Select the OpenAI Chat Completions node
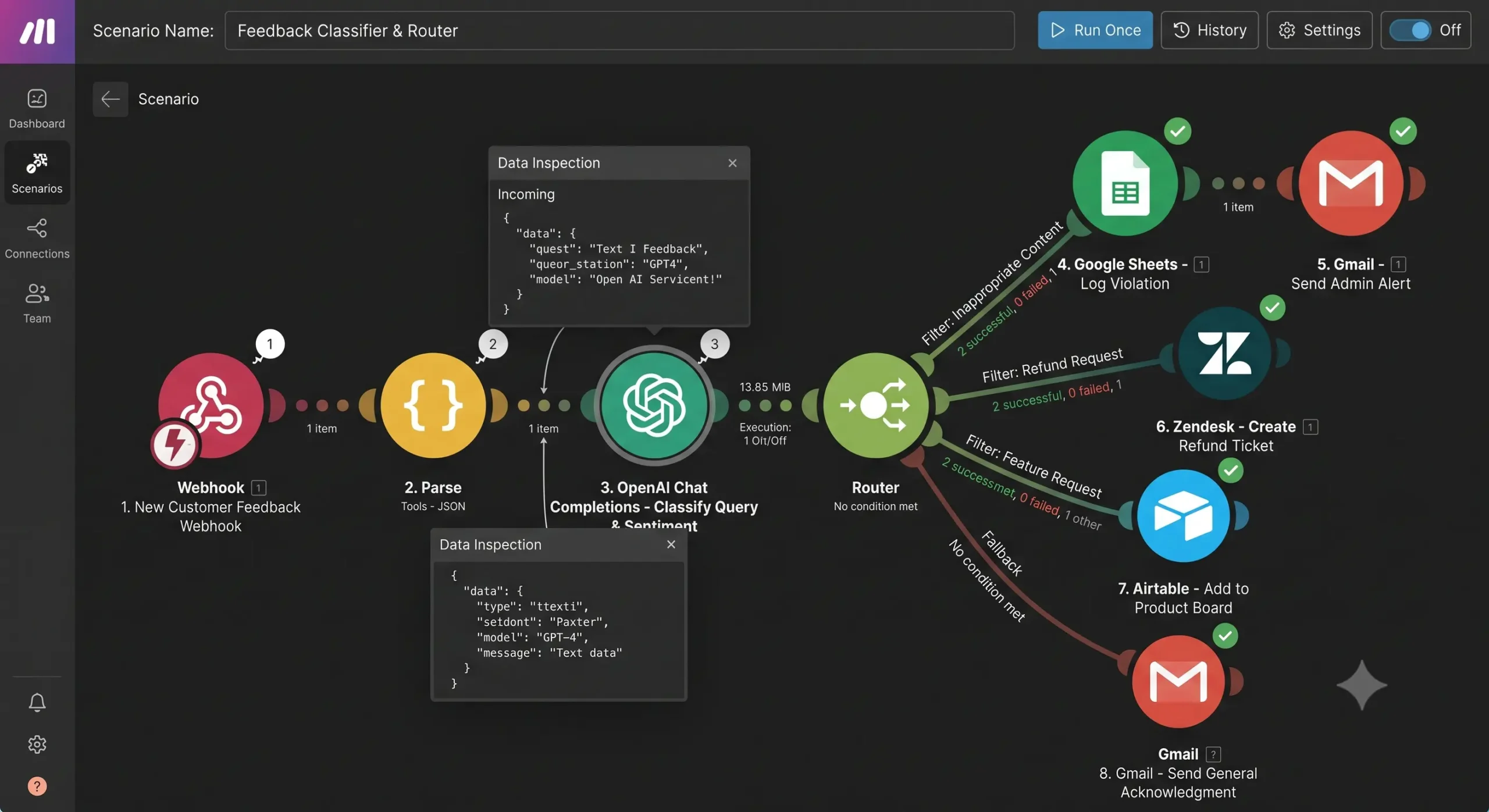The image size is (1489, 812). (x=654, y=405)
